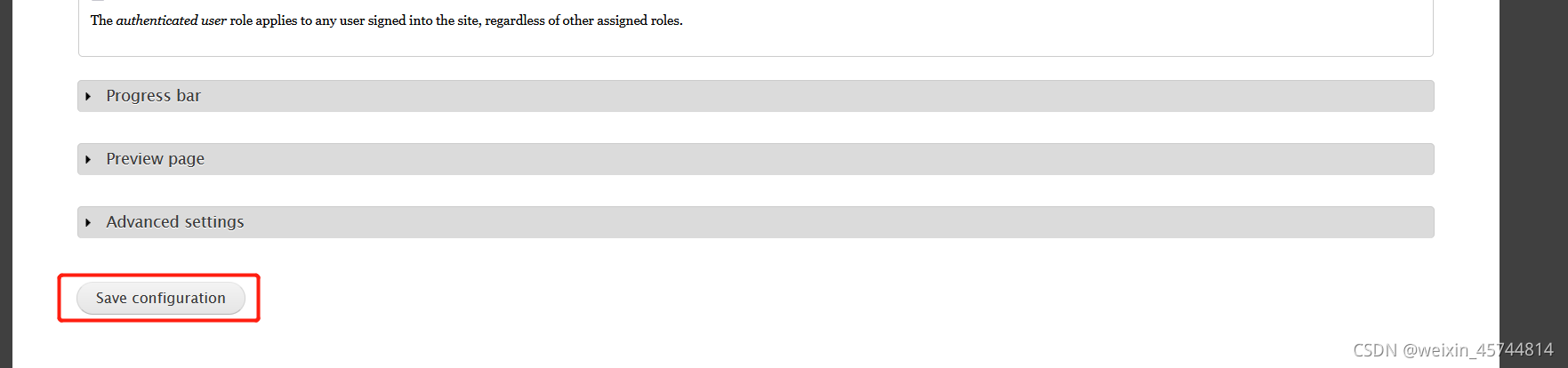This screenshot has height=368, width=1568.
Task: Click the gray Advanced settings header strip
Action: [x=756, y=222]
